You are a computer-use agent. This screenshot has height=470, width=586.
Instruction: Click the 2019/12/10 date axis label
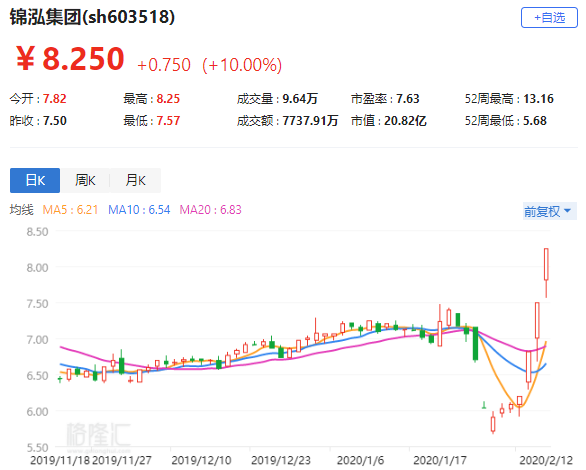pyautogui.click(x=201, y=460)
